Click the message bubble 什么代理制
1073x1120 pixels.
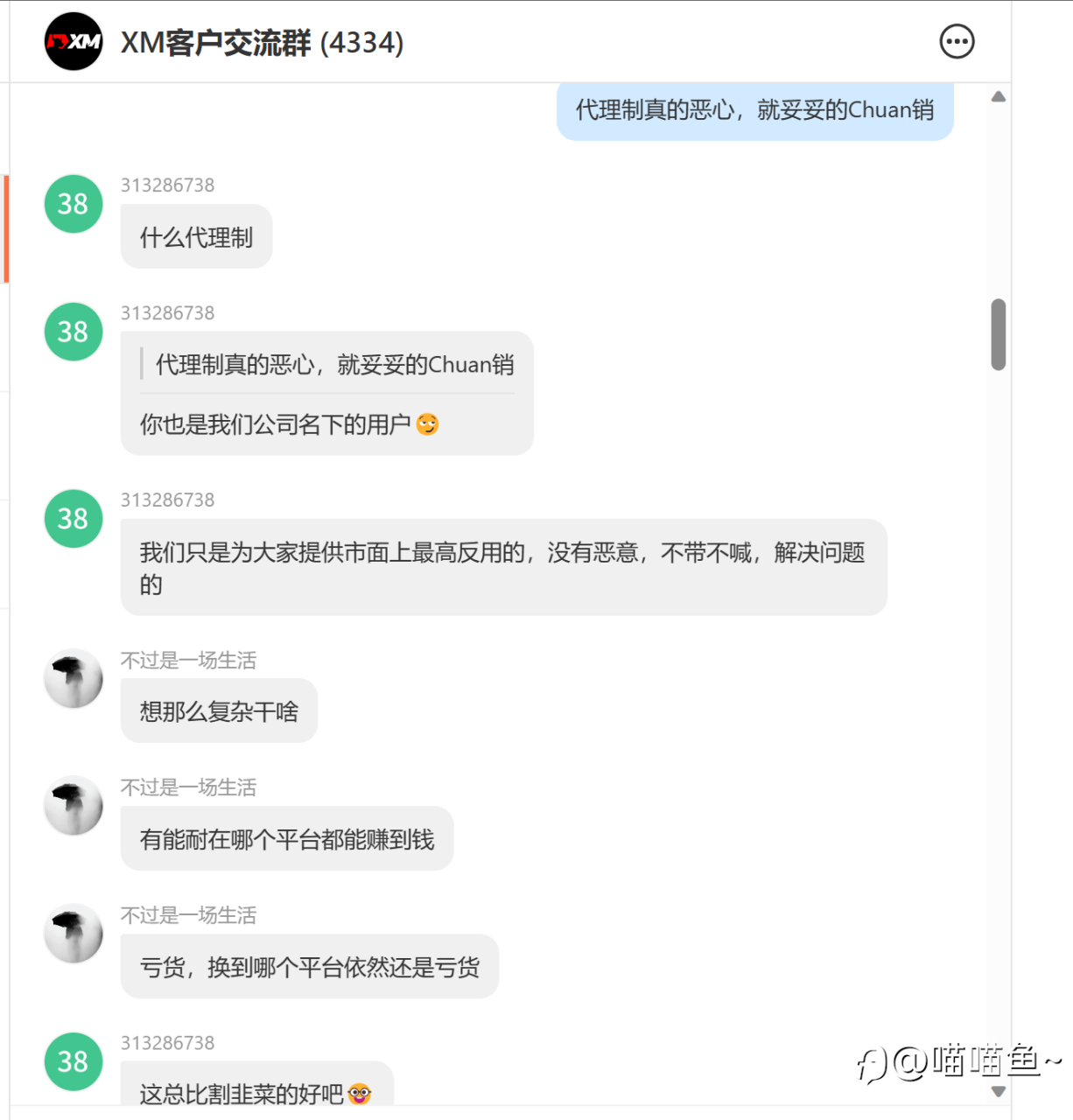point(197,237)
